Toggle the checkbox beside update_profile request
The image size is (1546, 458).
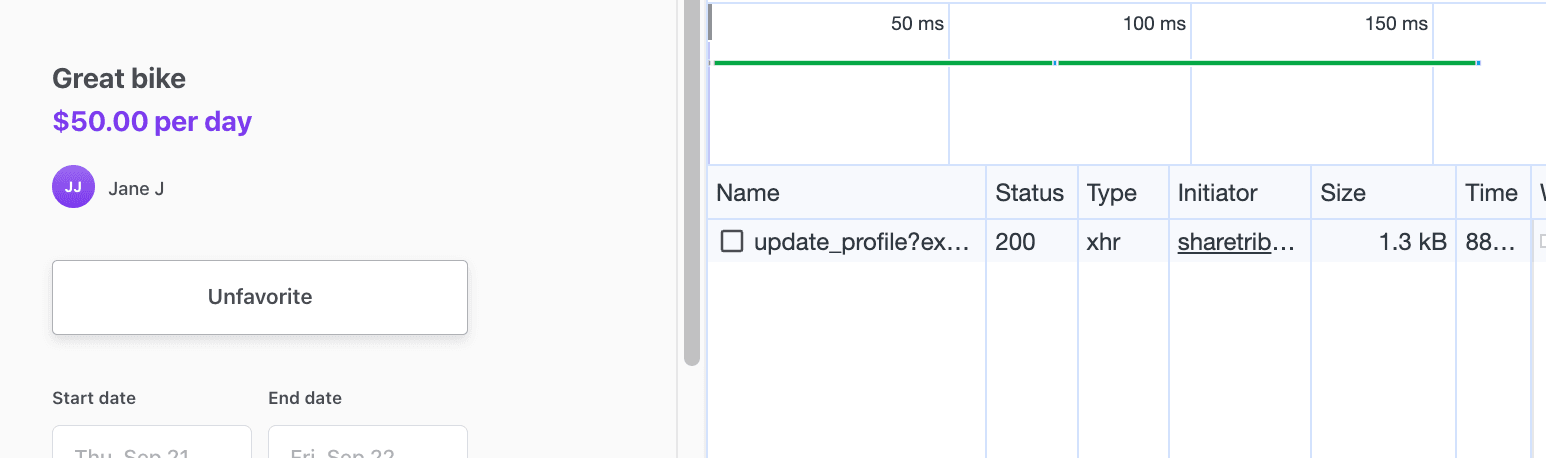coord(732,241)
